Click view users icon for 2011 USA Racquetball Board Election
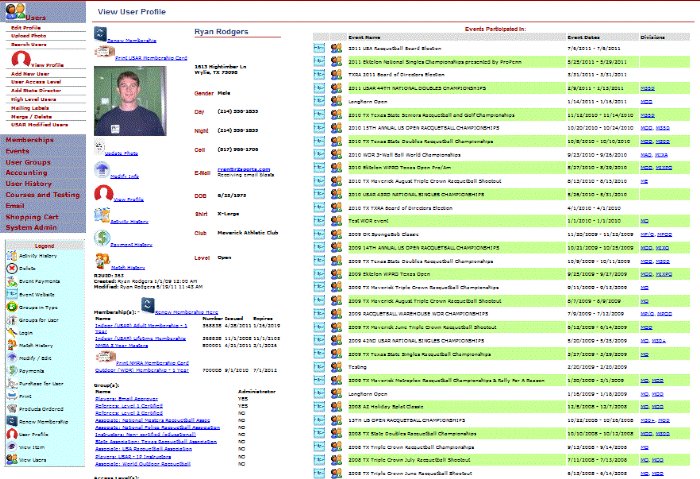Viewport: 700px width, 479px height. point(336,48)
